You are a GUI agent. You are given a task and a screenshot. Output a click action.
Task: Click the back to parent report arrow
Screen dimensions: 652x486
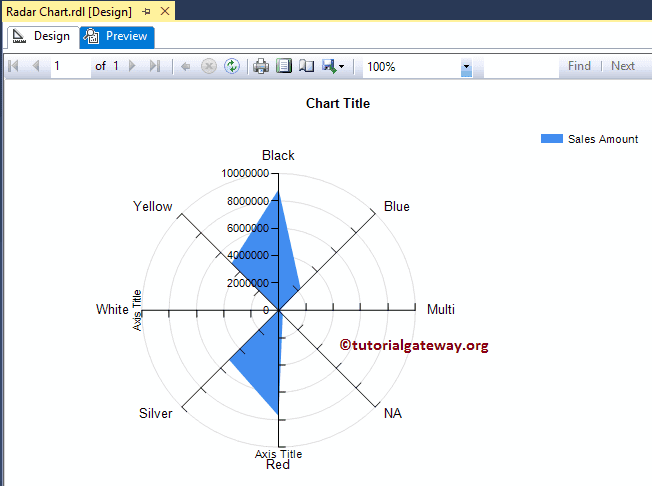pyautogui.click(x=185, y=66)
